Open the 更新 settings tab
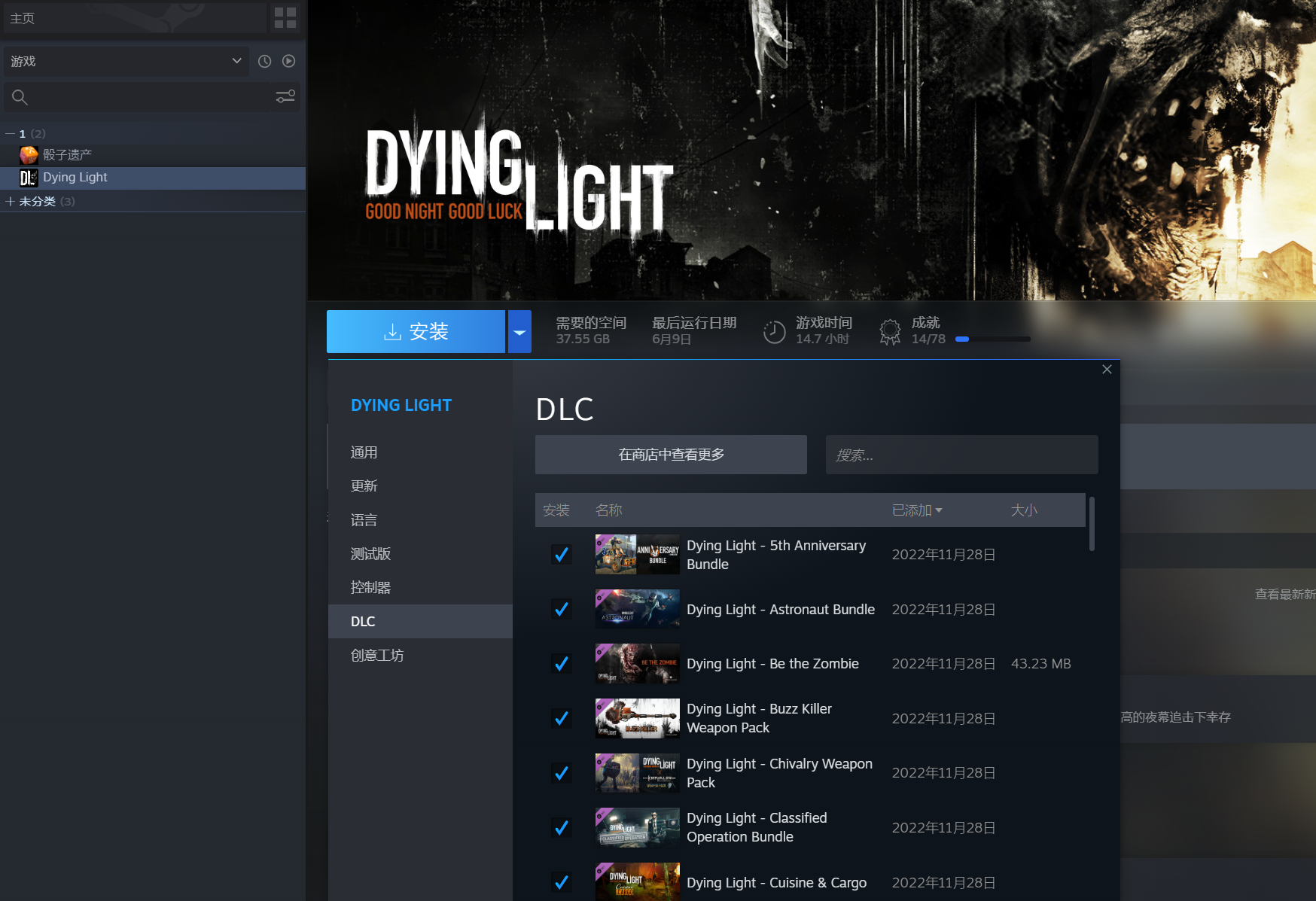This screenshot has height=901, width=1316. pyautogui.click(x=420, y=486)
